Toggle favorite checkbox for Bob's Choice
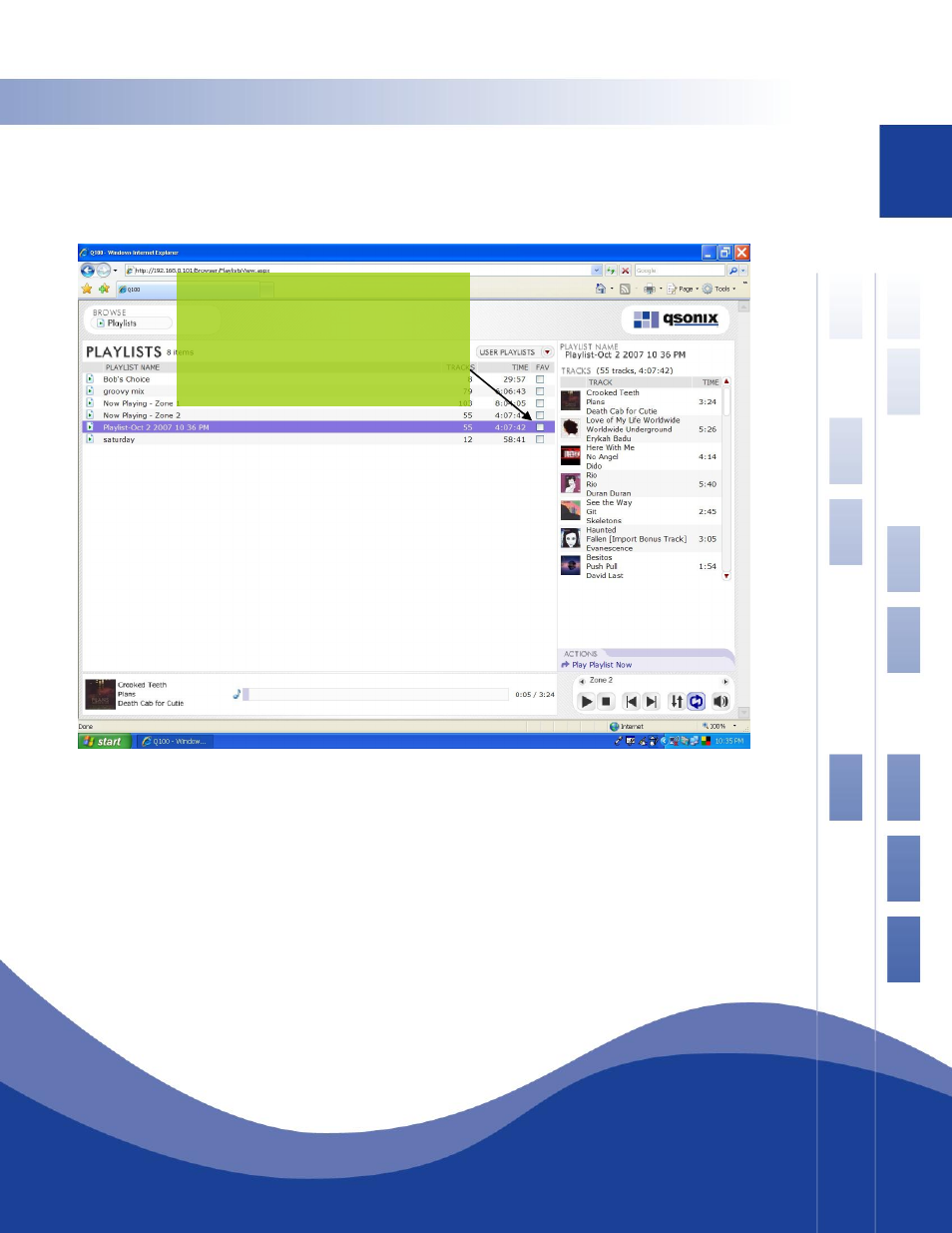This screenshot has width=952, height=1233. [x=540, y=379]
